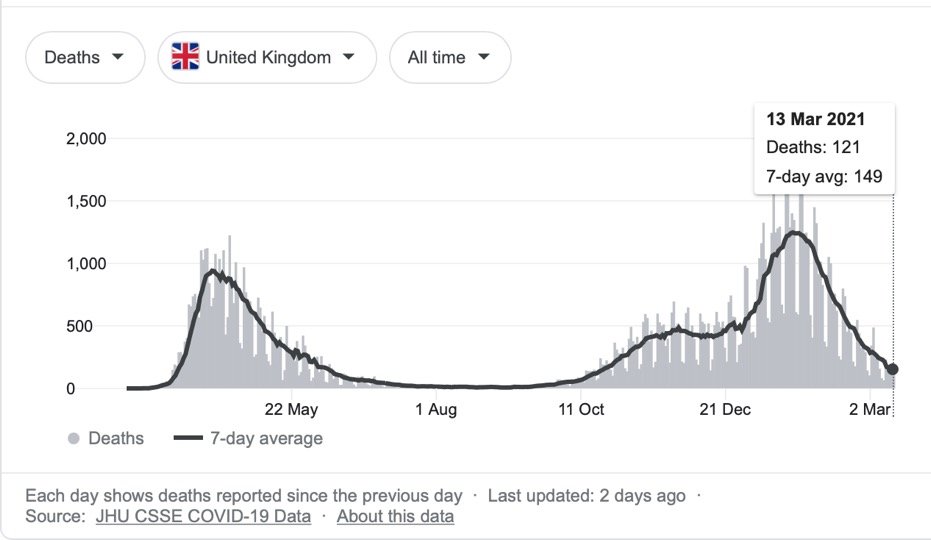This screenshot has height=540, width=931.
Task: Open the United Kingdom country selector
Action: pos(267,57)
